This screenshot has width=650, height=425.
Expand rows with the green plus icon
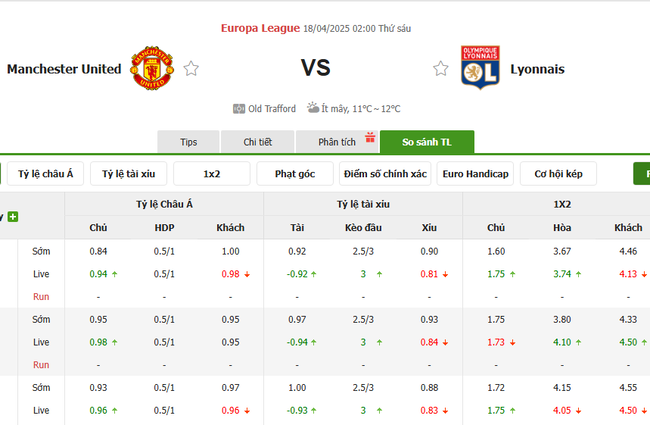(13, 216)
